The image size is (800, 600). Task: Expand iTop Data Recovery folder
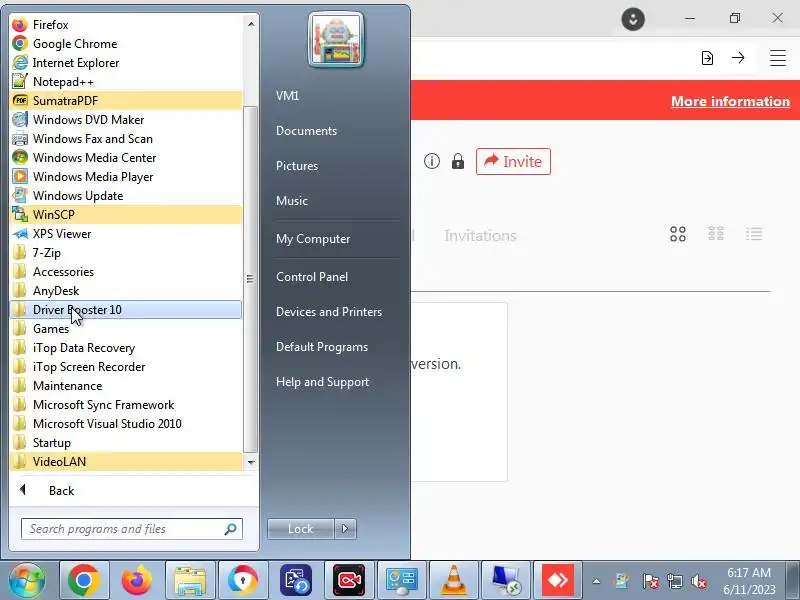click(126, 347)
